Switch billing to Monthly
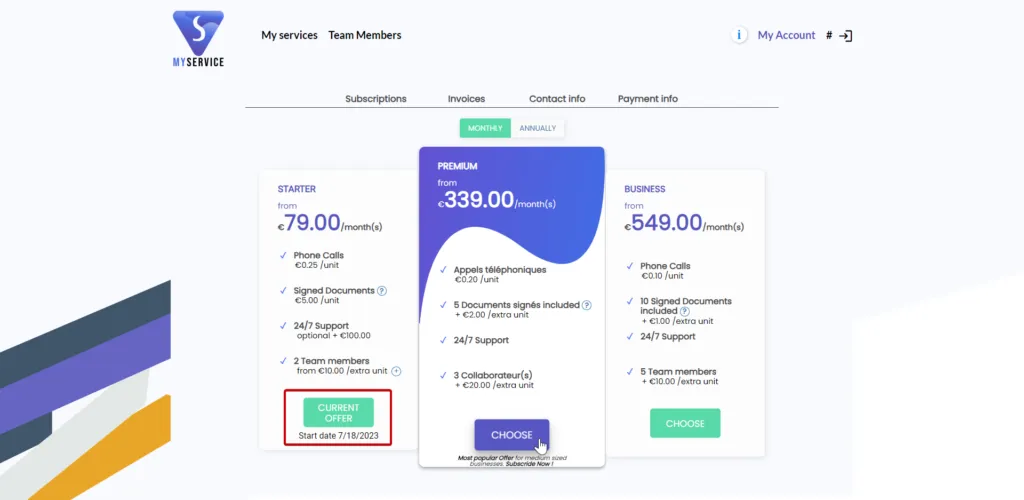 click(485, 128)
